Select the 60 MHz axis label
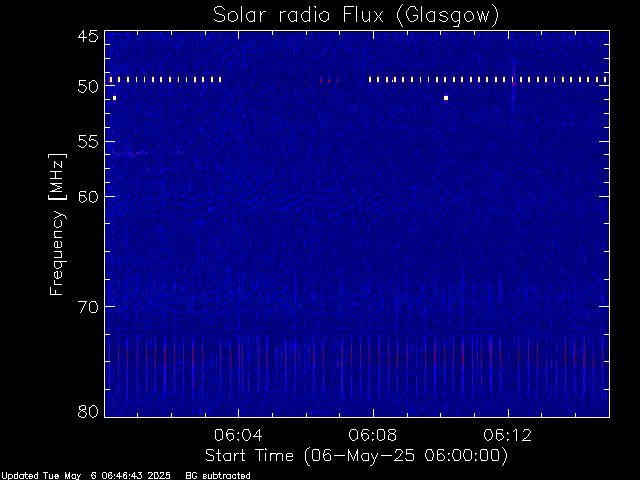 tap(88, 197)
